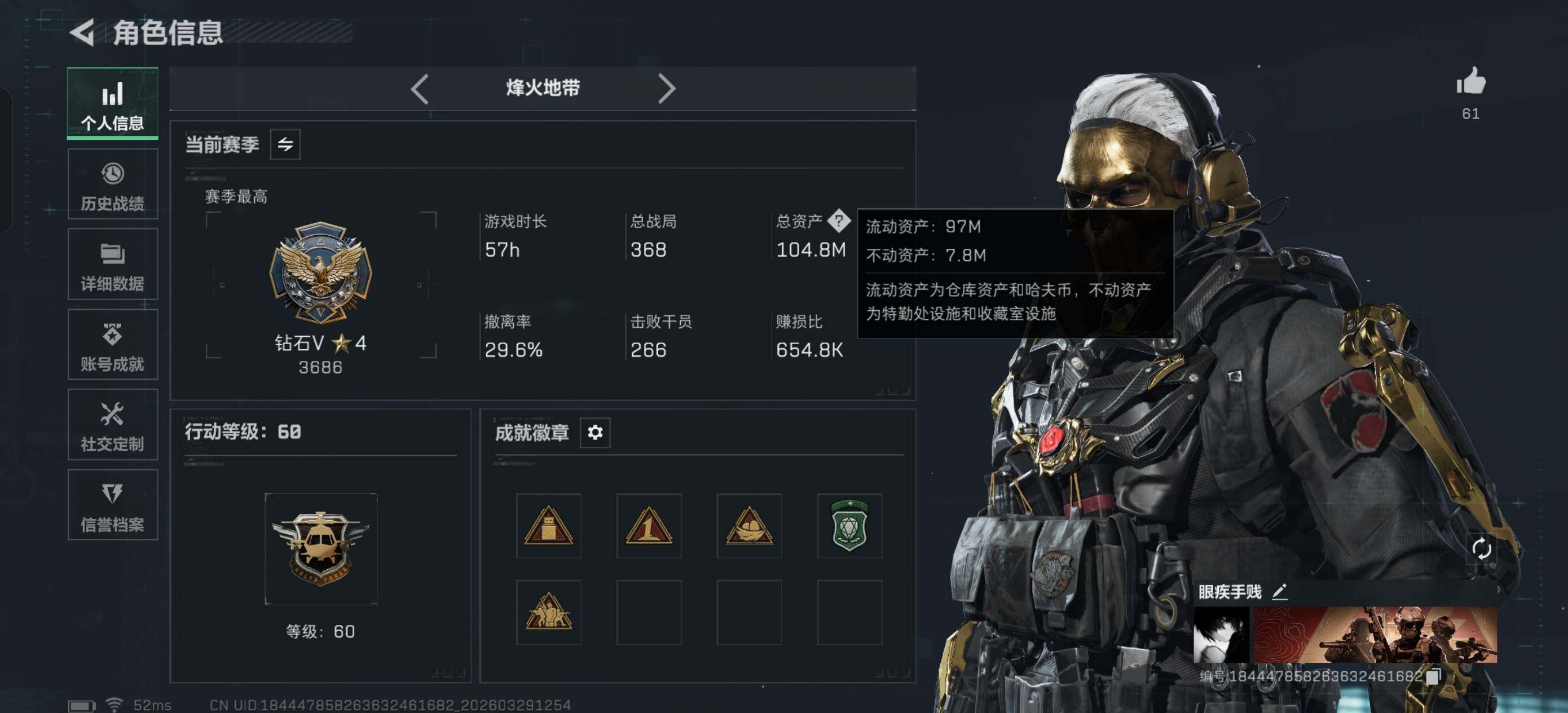
Task: Open achievement badge settings gear
Action: click(x=594, y=432)
